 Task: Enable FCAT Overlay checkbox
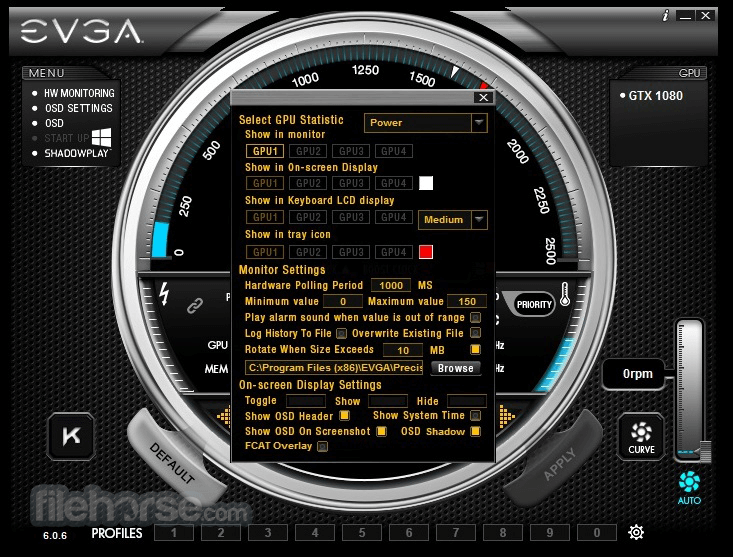[323, 446]
